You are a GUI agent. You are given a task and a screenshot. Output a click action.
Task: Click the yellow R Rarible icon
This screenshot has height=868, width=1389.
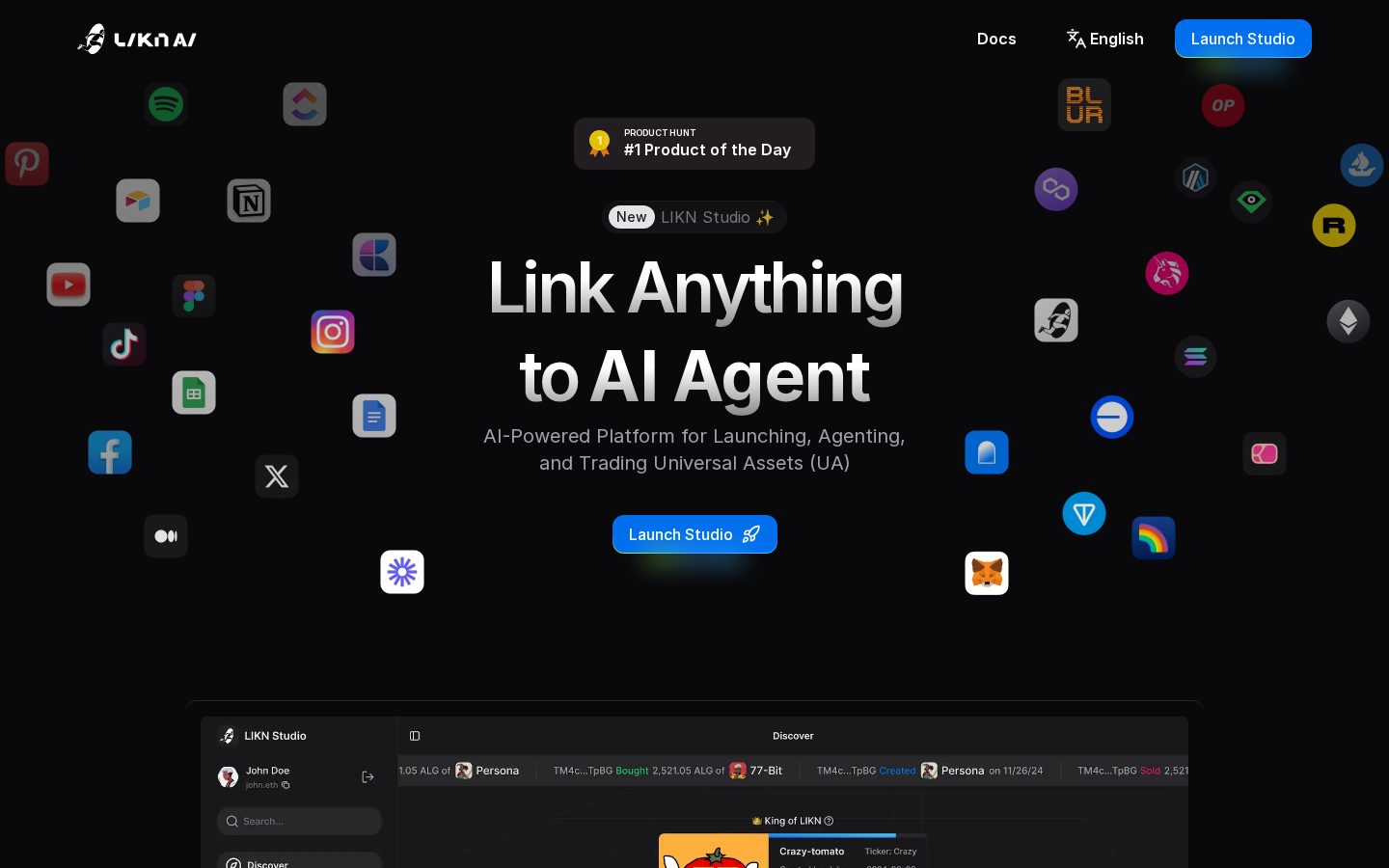point(1334,226)
